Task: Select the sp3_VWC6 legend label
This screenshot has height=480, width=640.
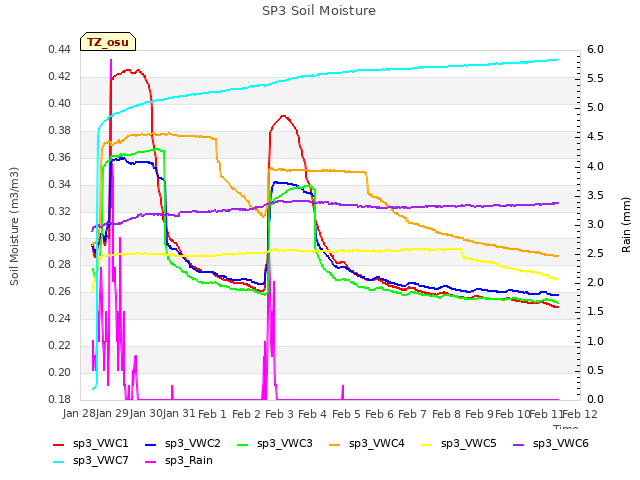Action: pyautogui.click(x=560, y=443)
